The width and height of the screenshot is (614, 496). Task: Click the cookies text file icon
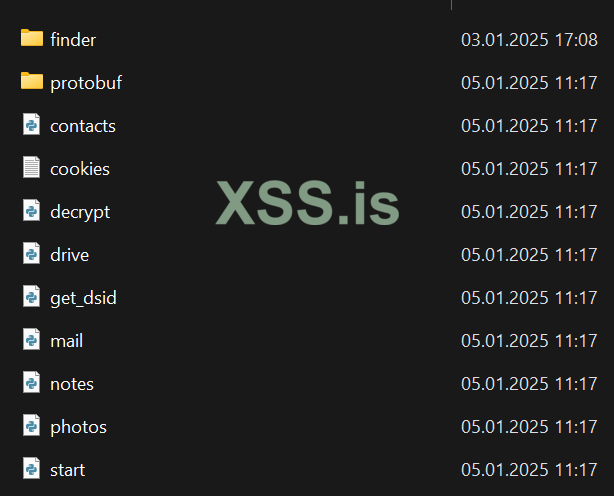(32, 168)
